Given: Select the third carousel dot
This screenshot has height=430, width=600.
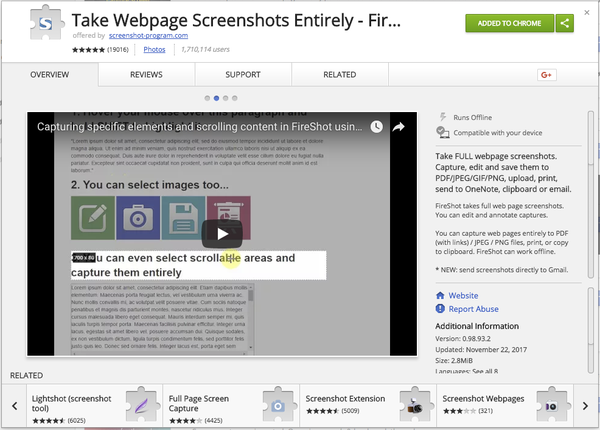Looking at the screenshot, I should tap(225, 98).
